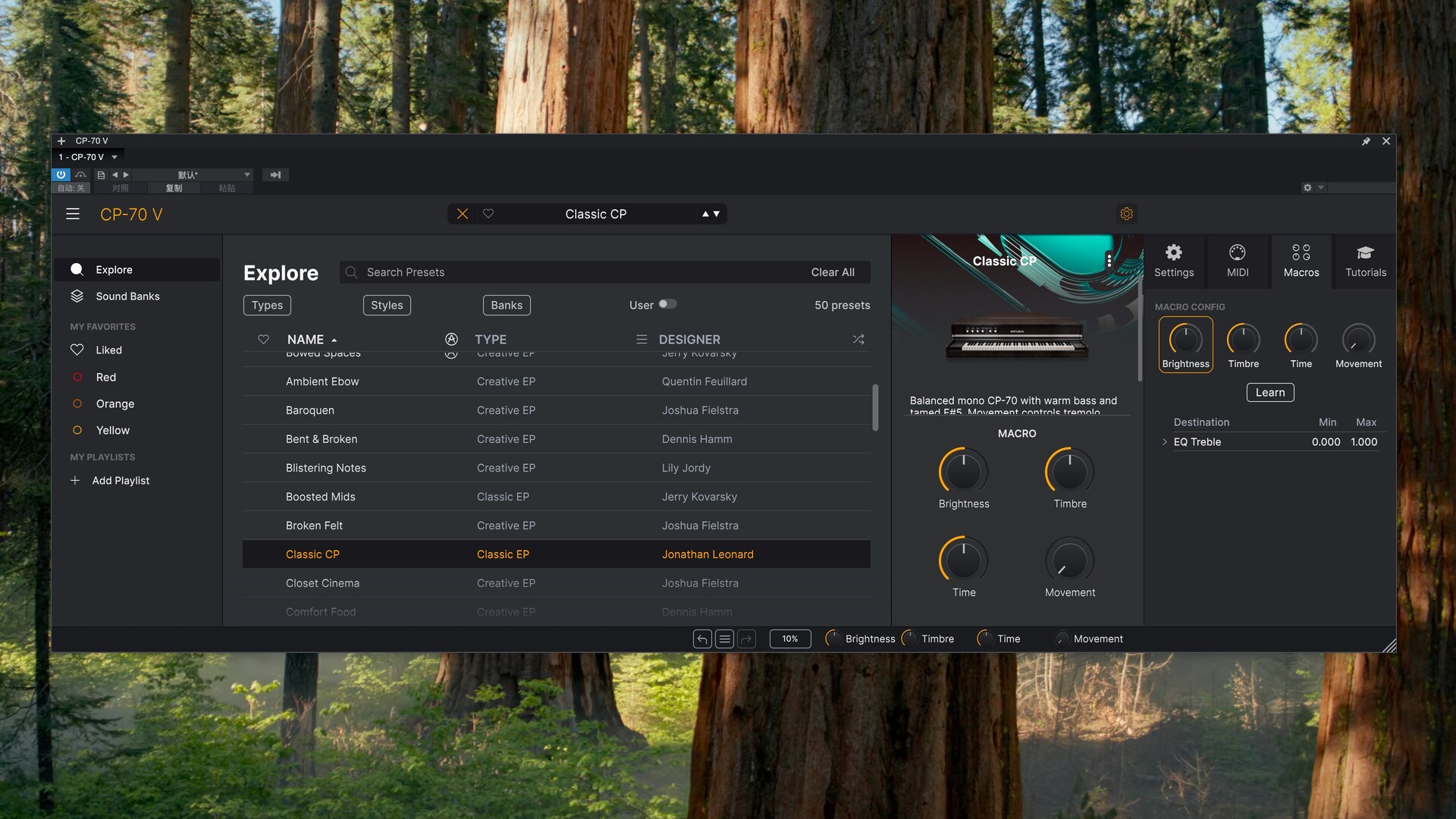Screen dimensions: 1456x819
Task: Open the orange gear side panel icon
Action: (x=1127, y=214)
